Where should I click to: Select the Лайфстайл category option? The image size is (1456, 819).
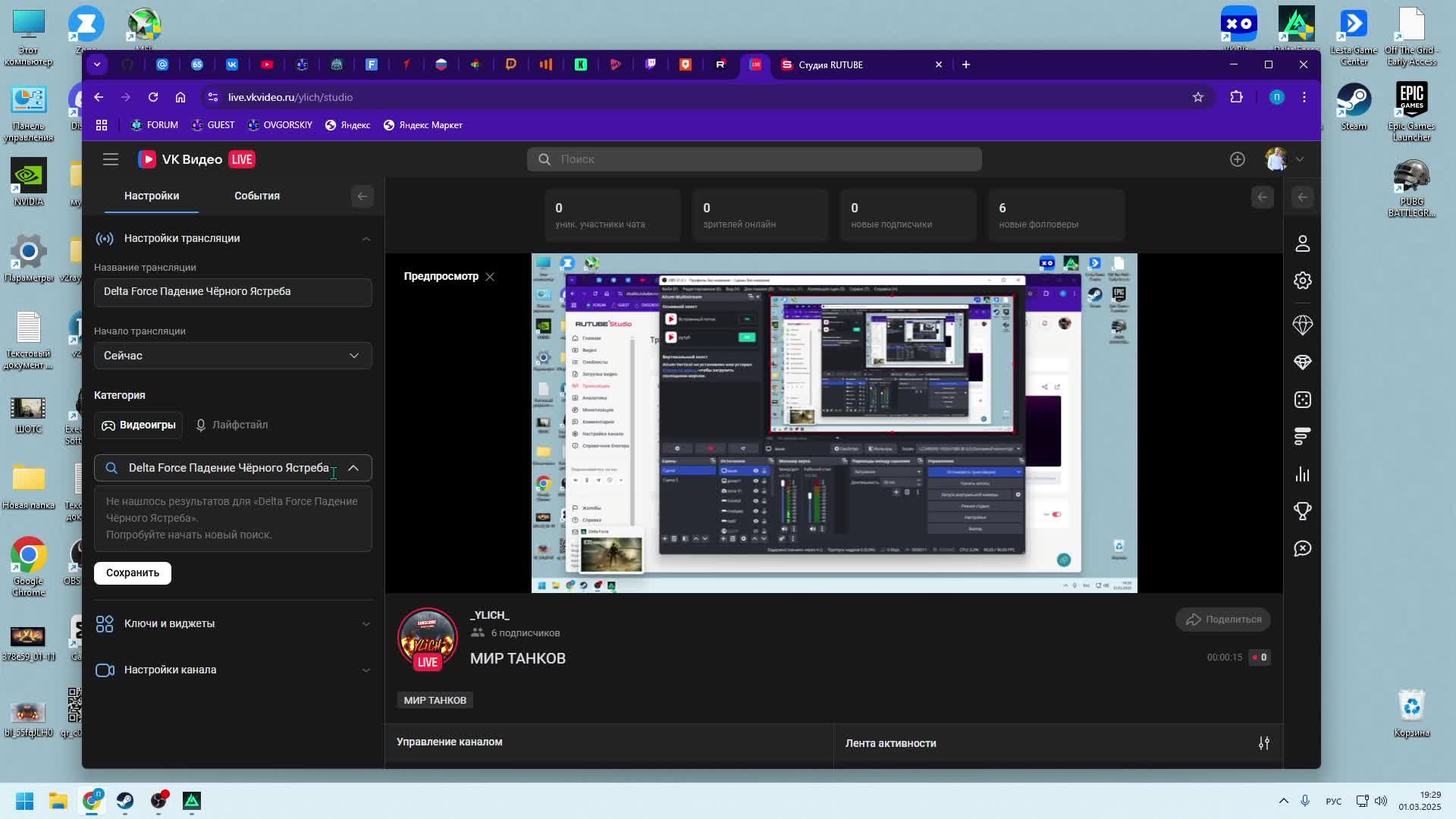tap(231, 425)
